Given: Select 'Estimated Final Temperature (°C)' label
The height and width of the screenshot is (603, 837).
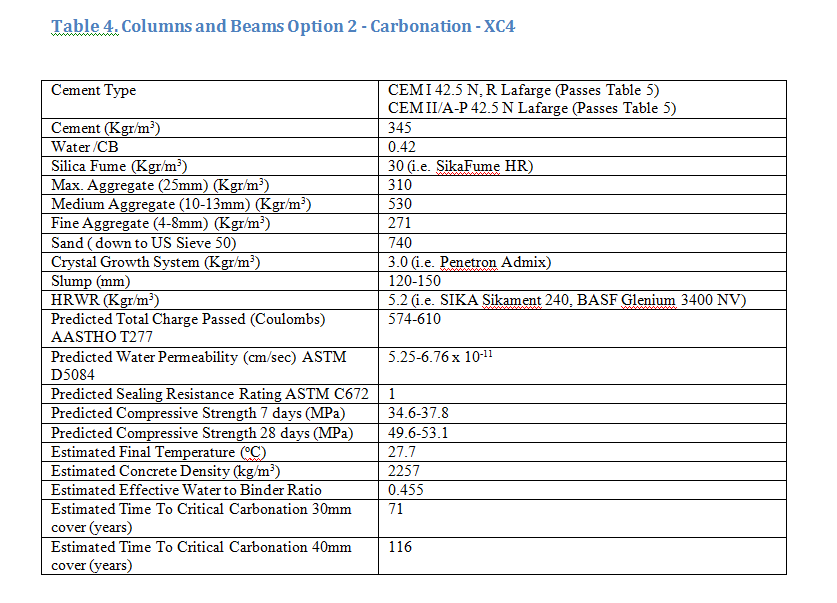Looking at the screenshot, I should tap(159, 452).
